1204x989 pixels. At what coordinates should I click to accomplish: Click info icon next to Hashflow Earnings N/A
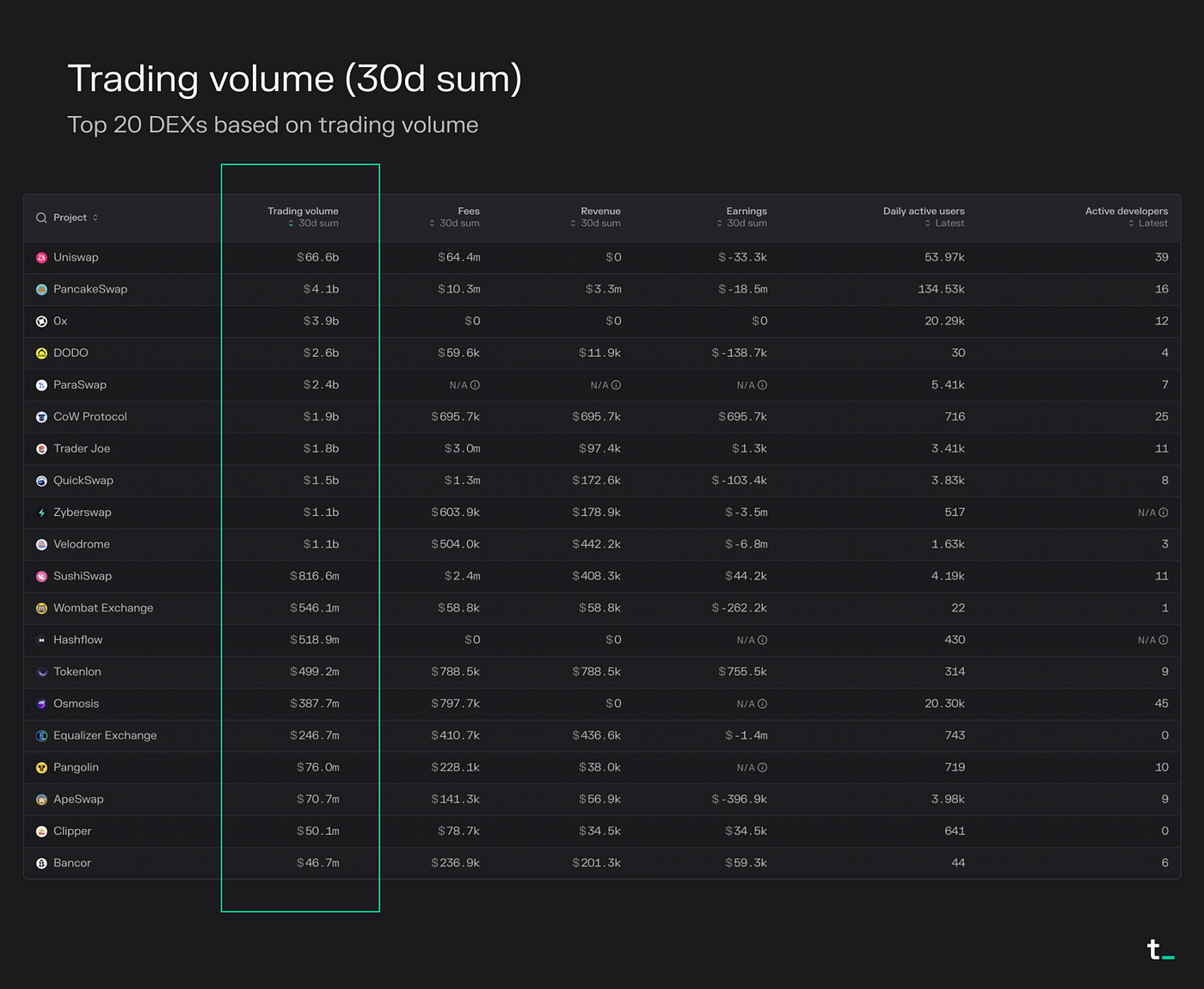763,640
